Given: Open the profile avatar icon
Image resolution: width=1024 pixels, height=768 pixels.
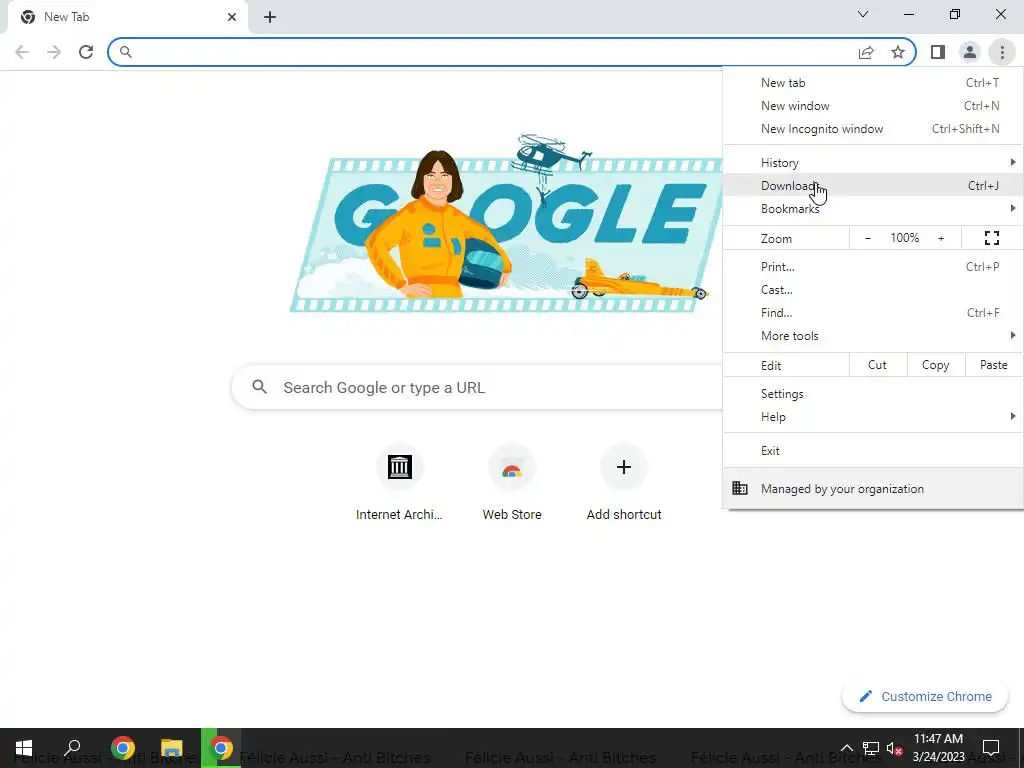Looking at the screenshot, I should 970,52.
